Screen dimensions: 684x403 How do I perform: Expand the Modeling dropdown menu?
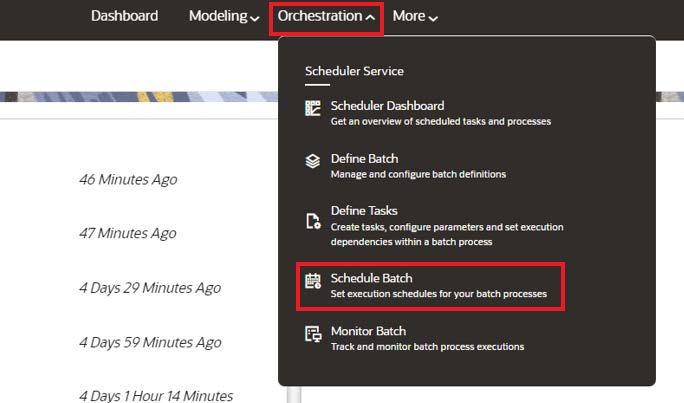coord(224,16)
